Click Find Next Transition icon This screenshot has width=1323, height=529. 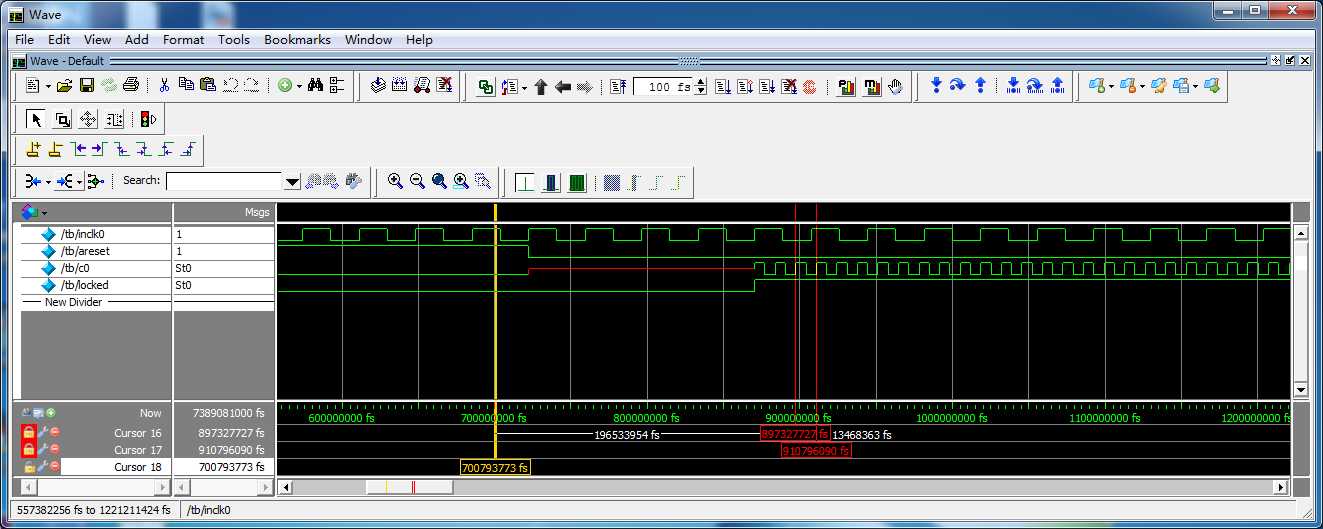click(99, 150)
